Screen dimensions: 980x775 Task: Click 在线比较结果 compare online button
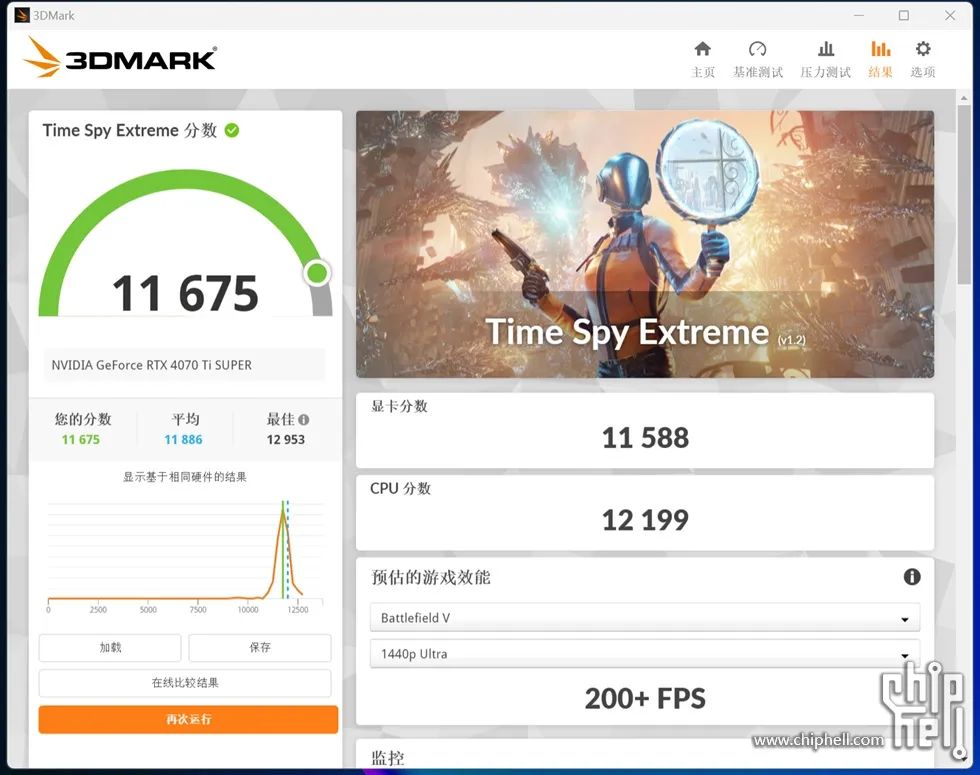point(185,683)
